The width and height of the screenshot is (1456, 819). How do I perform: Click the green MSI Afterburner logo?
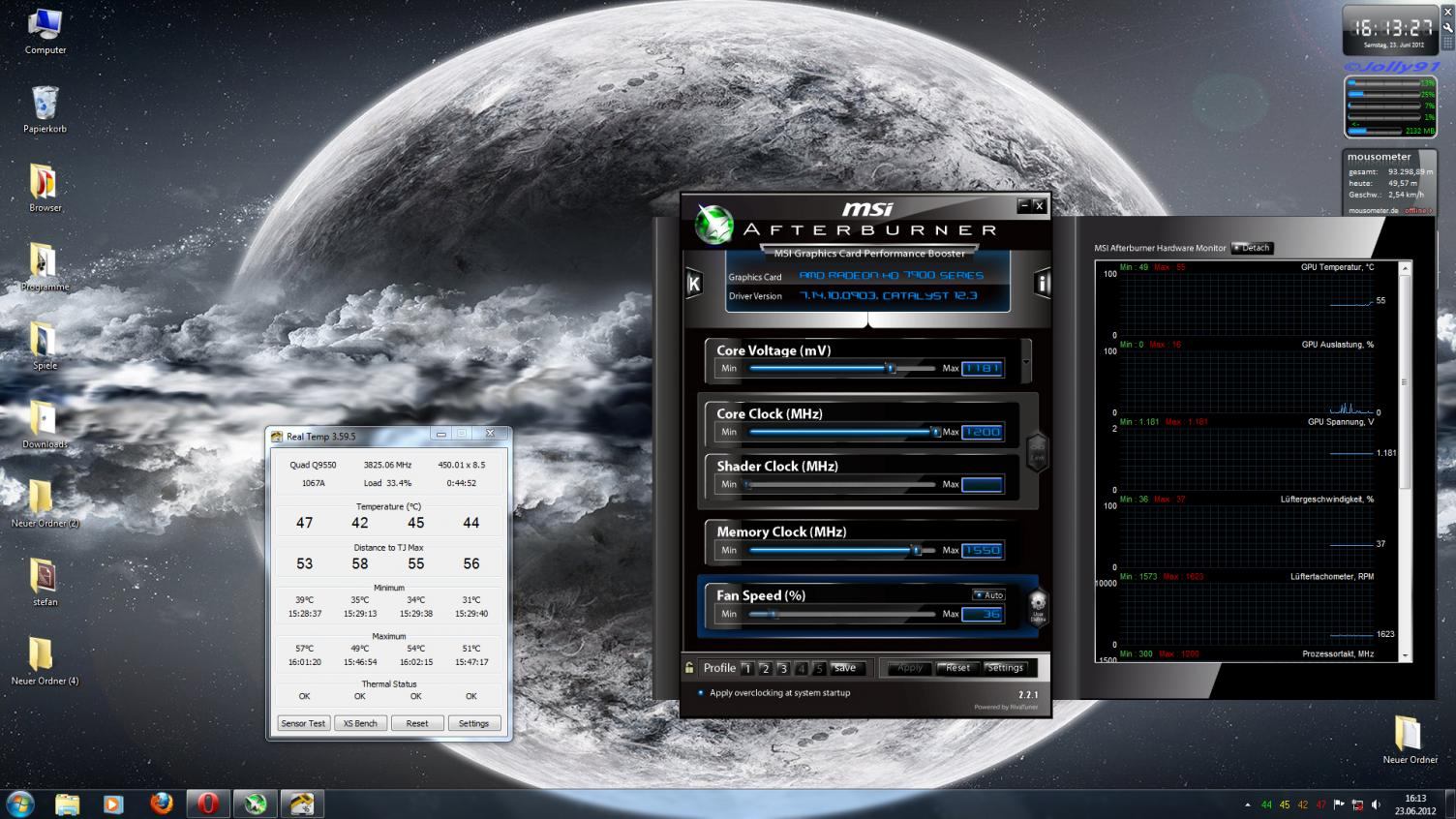pyautogui.click(x=714, y=224)
